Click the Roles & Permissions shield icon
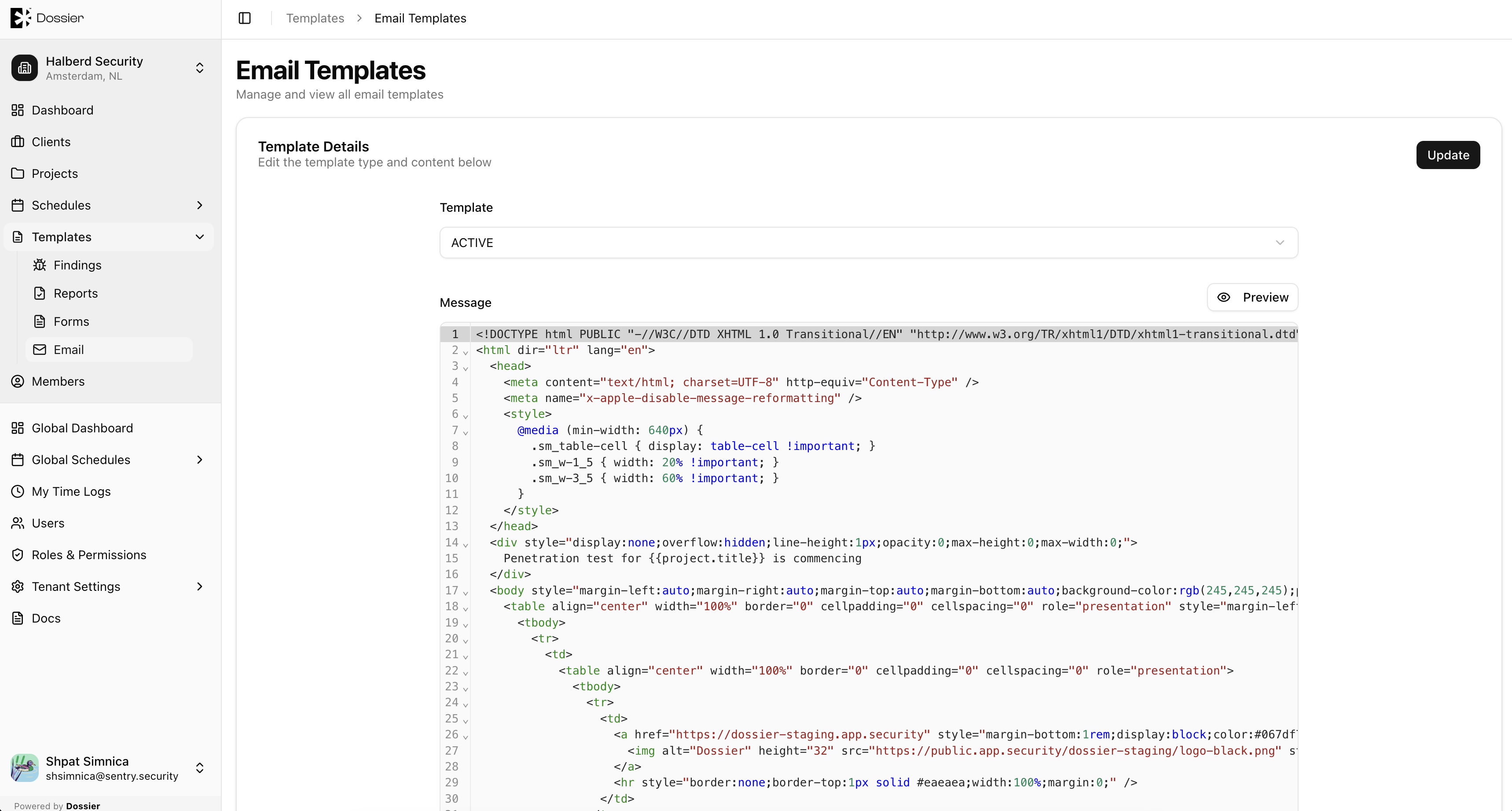 [18, 556]
